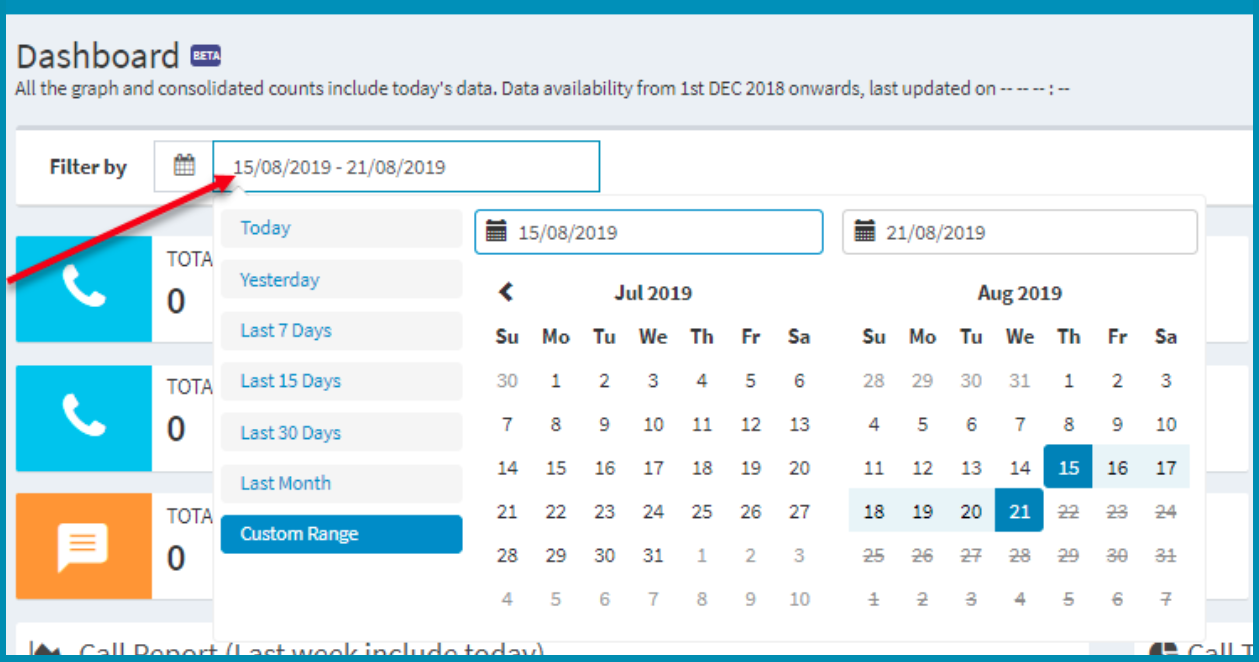Select 10 in the Jul 2019 second row

point(653,424)
